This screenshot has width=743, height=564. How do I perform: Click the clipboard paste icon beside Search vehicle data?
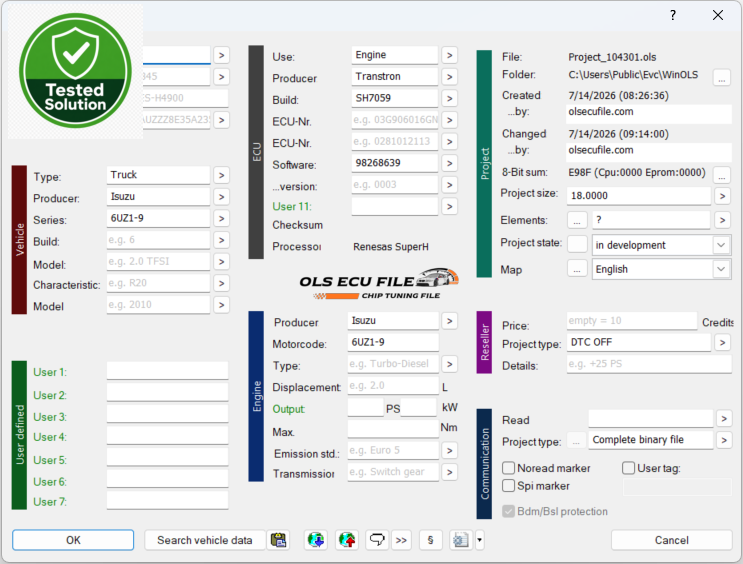[x=279, y=540]
